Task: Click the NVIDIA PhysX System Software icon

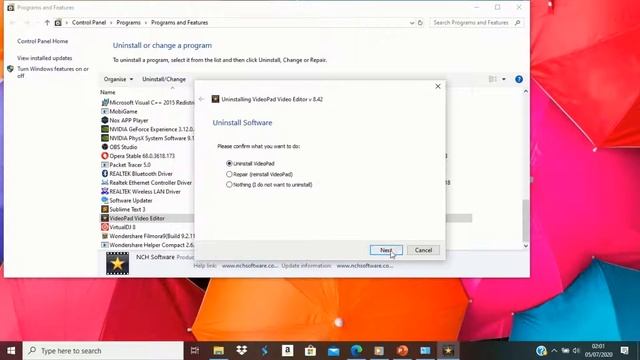Action: pyautogui.click(x=104, y=138)
